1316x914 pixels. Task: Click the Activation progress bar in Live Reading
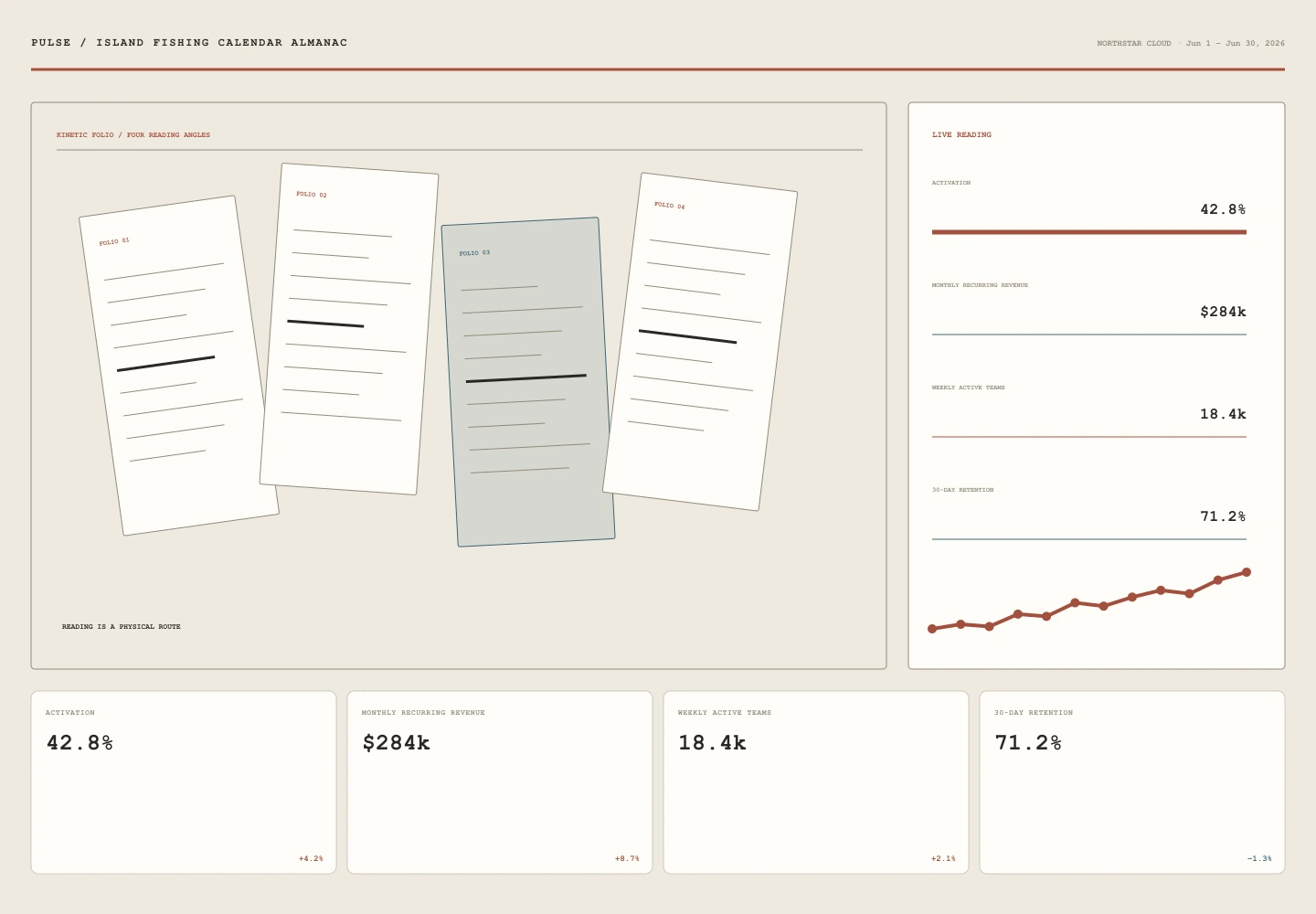point(1089,232)
